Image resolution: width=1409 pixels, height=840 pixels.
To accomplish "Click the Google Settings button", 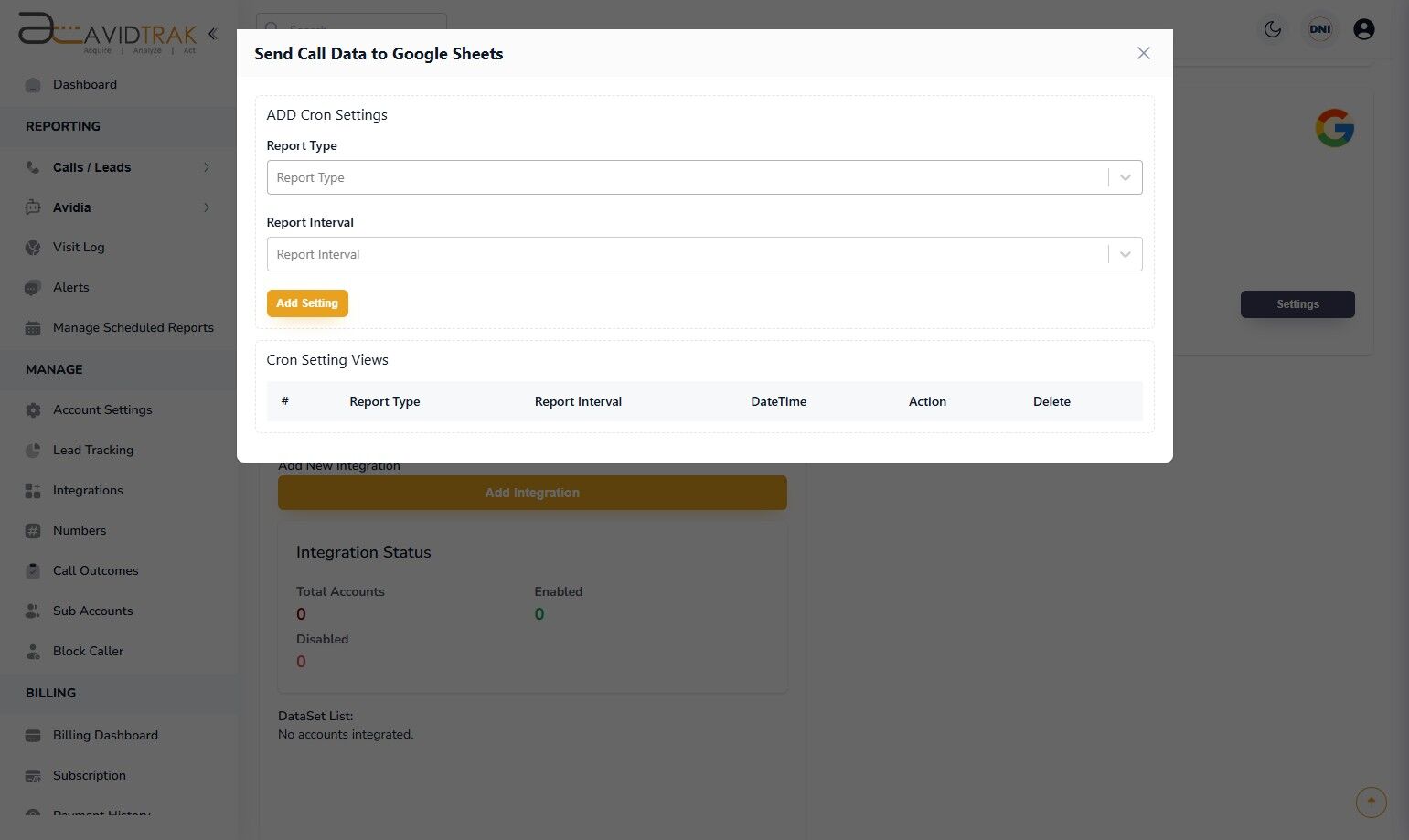I will [x=1297, y=304].
